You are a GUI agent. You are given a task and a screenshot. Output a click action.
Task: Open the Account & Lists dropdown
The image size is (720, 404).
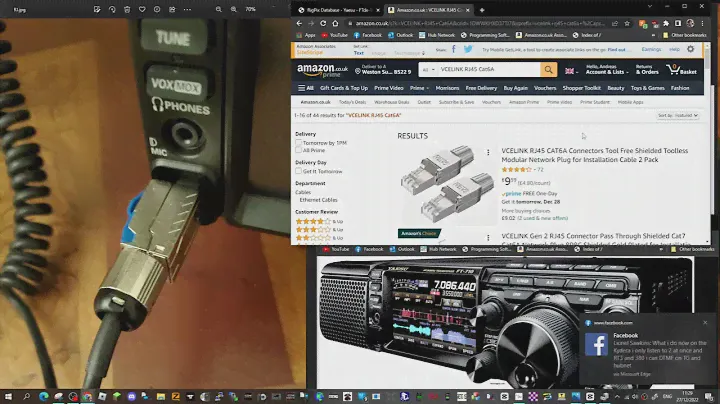[x=605, y=70]
